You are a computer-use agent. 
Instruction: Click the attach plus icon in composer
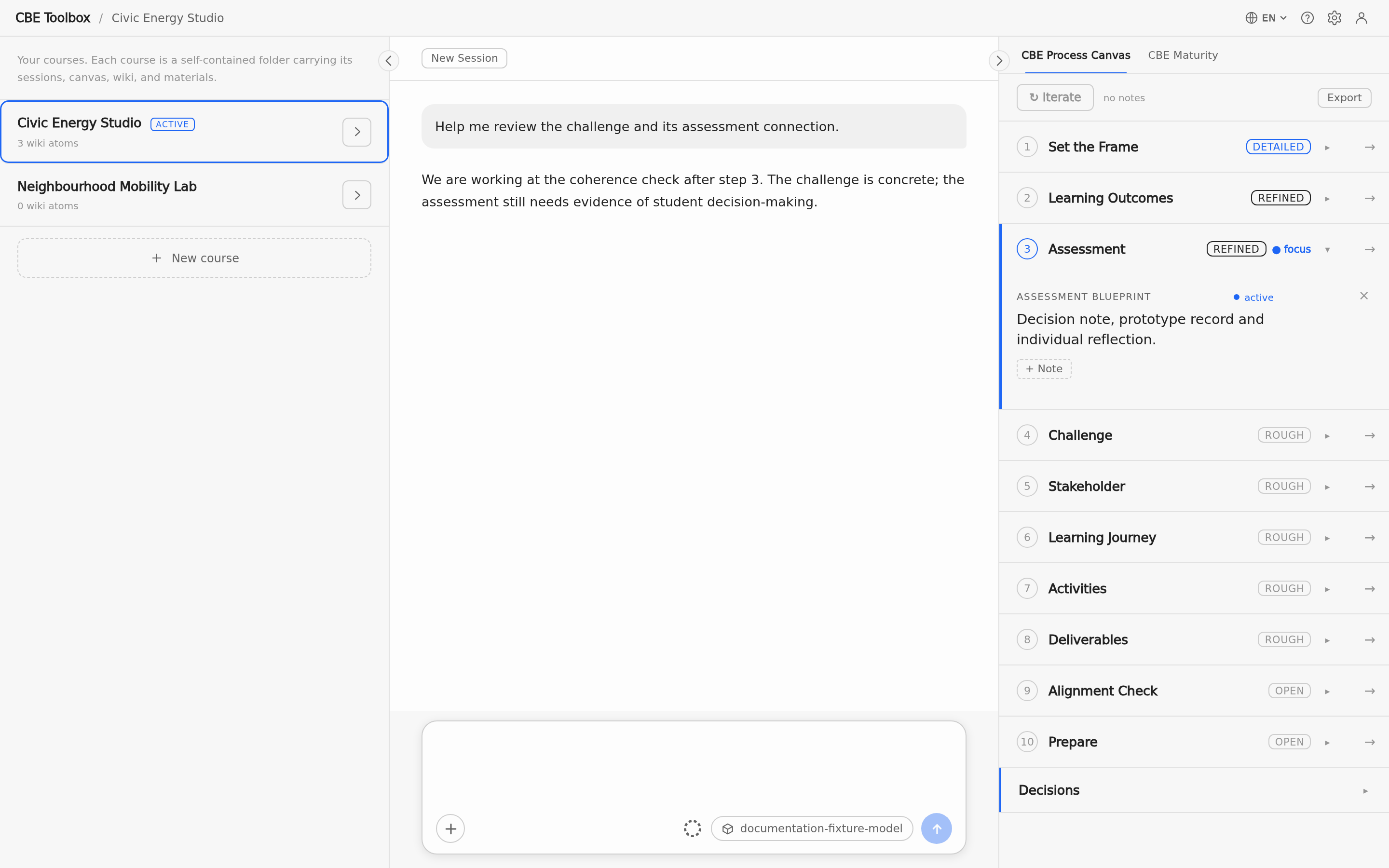point(450,828)
